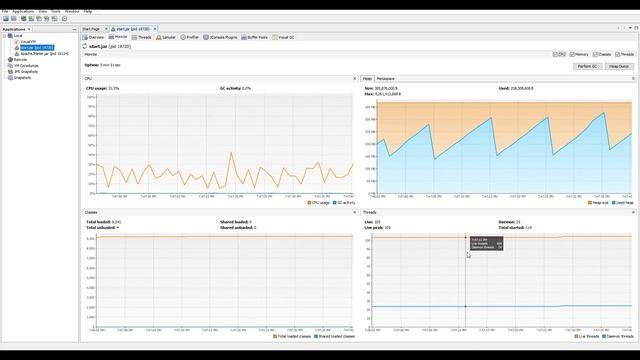
Task: Select the Monitor tab
Action: pyautogui.click(x=118, y=37)
